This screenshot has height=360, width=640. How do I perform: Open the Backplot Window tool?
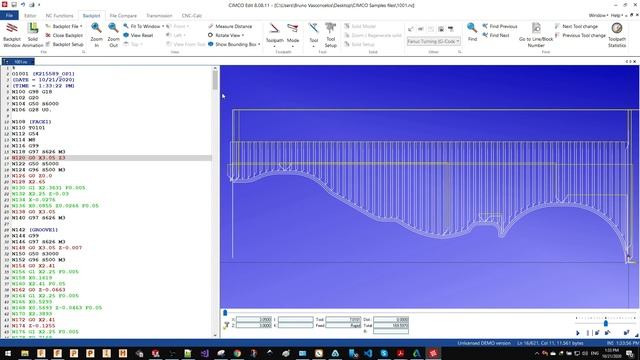pyautogui.click(x=12, y=35)
